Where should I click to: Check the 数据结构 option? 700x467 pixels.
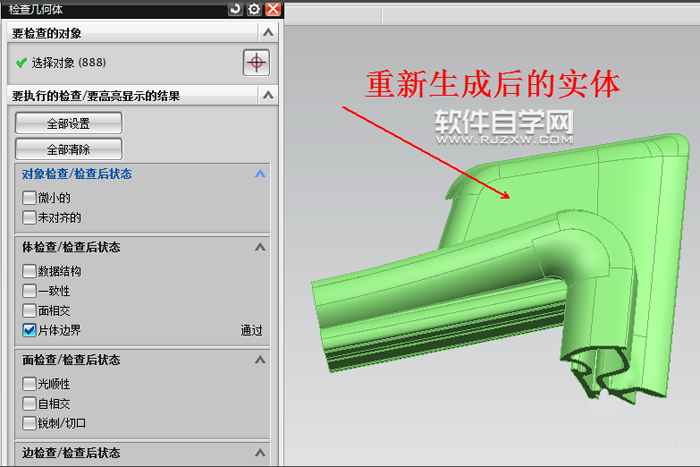(x=29, y=271)
